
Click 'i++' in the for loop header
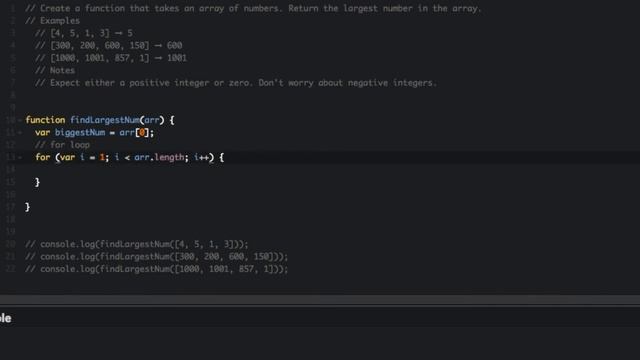(202, 157)
